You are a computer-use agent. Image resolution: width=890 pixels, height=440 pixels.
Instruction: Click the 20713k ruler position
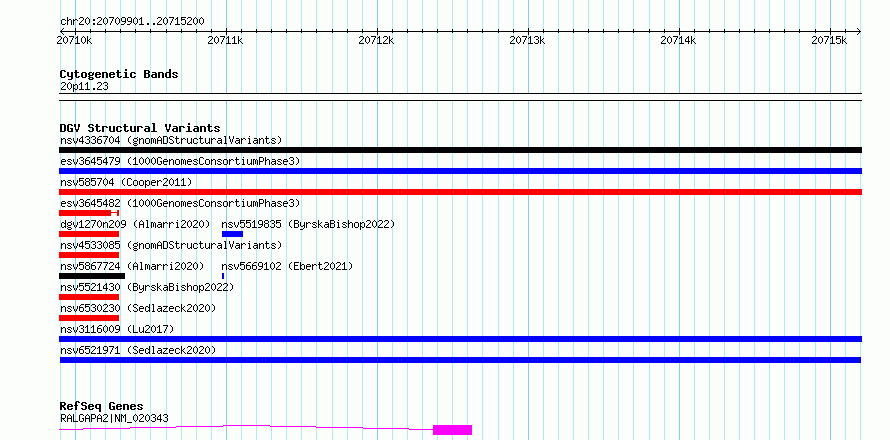pyautogui.click(x=527, y=40)
